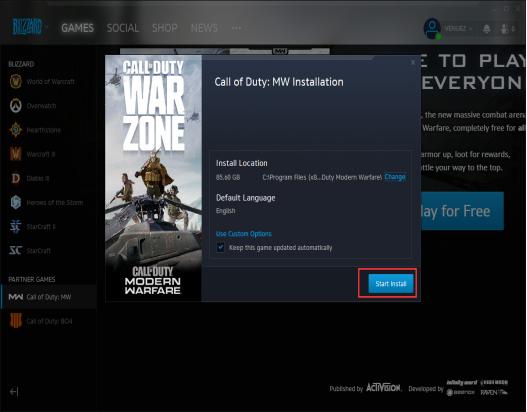Expand Use Custom Options
This screenshot has width=527, height=412.
244,234
